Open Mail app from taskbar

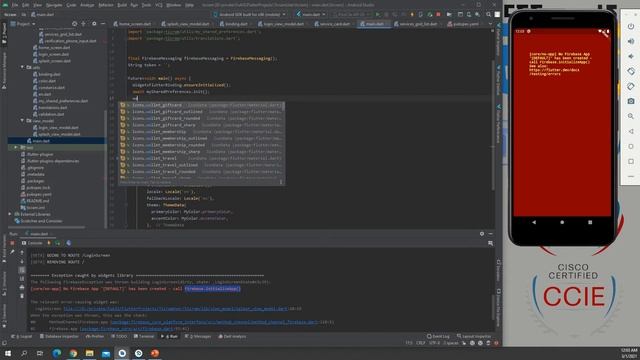pyautogui.click(x=106, y=353)
